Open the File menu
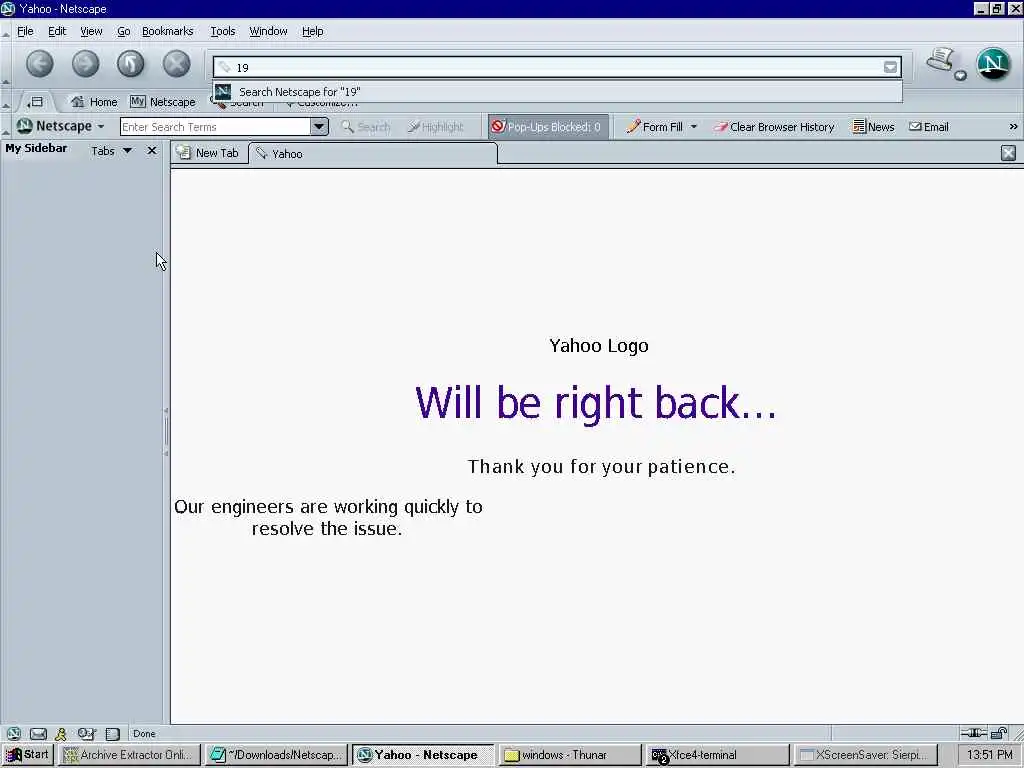The height and width of the screenshot is (768, 1024). point(25,31)
